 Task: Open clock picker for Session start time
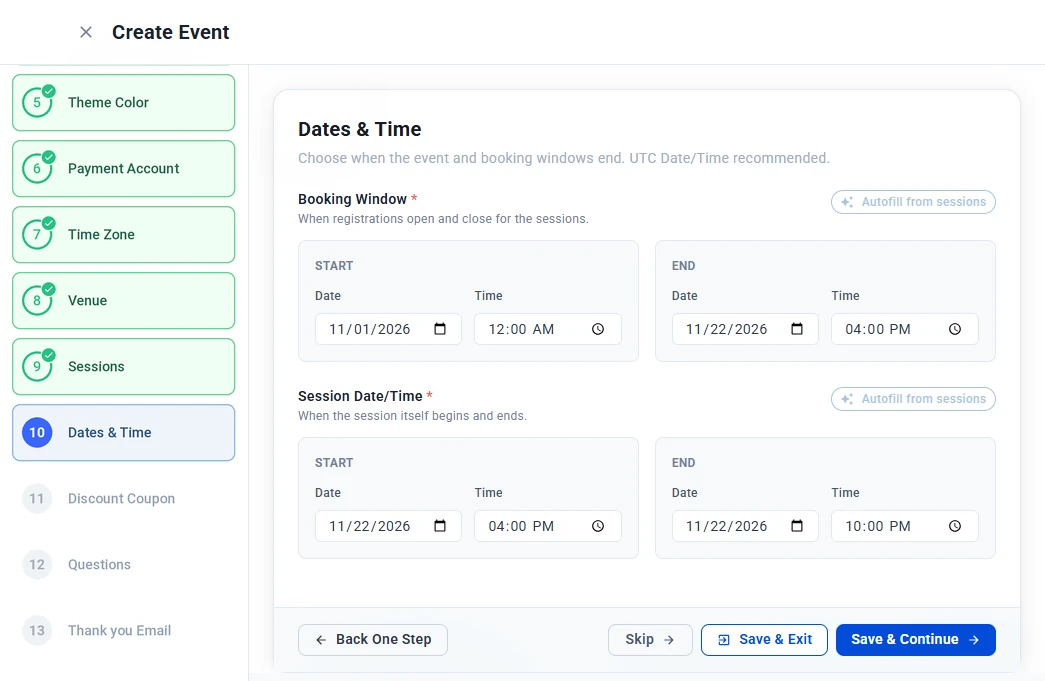point(598,526)
